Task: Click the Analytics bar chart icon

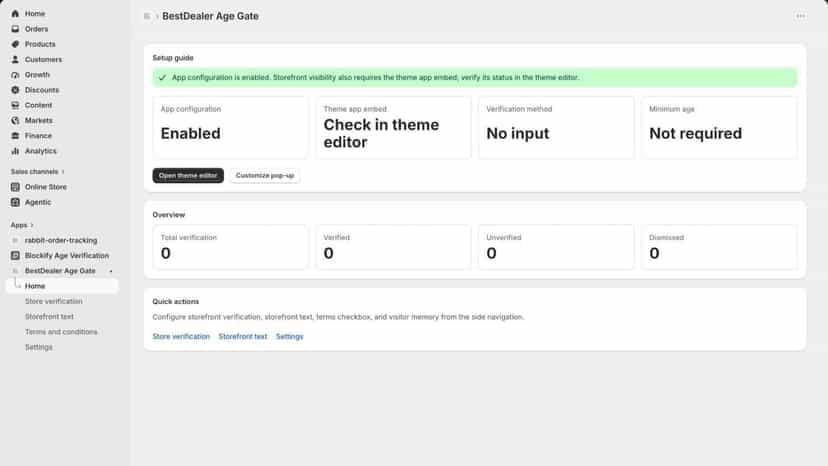Action: click(x=15, y=151)
